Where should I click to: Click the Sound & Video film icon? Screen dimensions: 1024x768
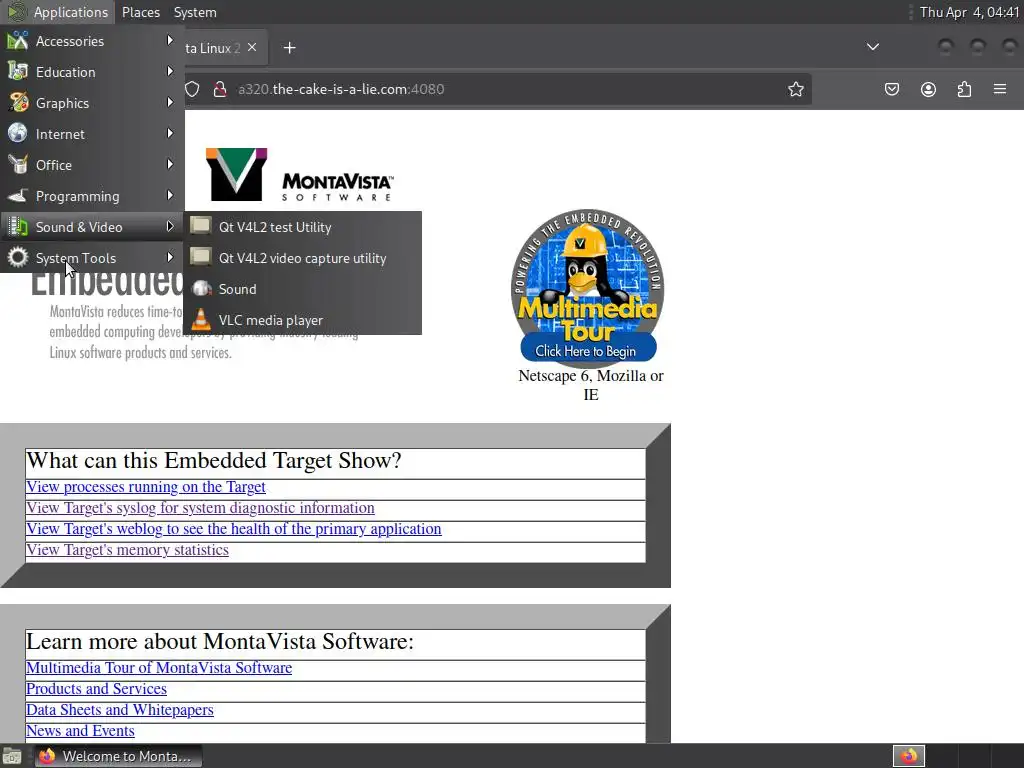click(x=18, y=227)
